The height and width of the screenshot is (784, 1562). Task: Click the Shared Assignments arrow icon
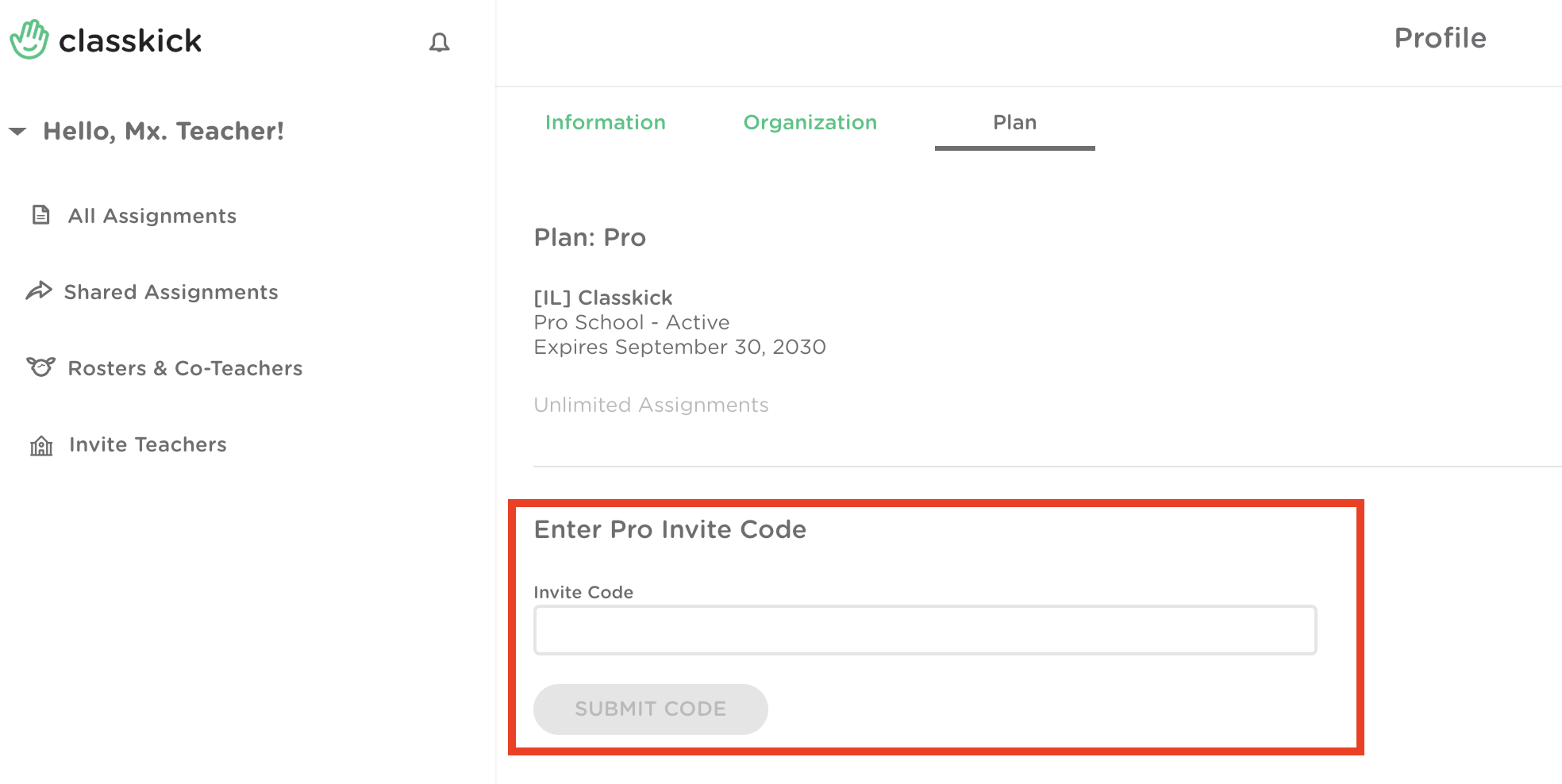click(x=39, y=291)
